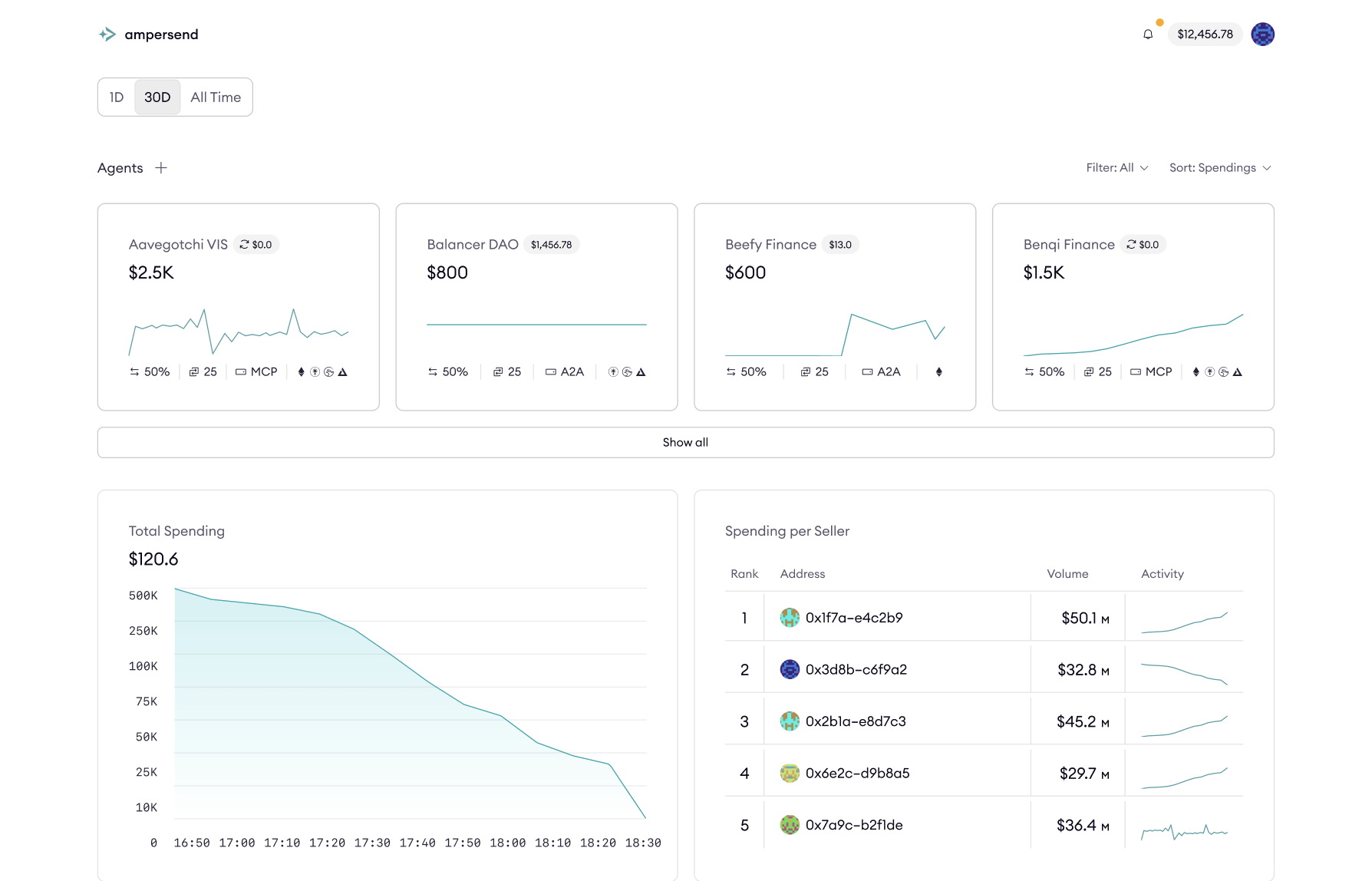The height and width of the screenshot is (881, 1372).
Task: Click the Avalanche triangle icon on Aavegotchi VIS card
Action: point(343,371)
